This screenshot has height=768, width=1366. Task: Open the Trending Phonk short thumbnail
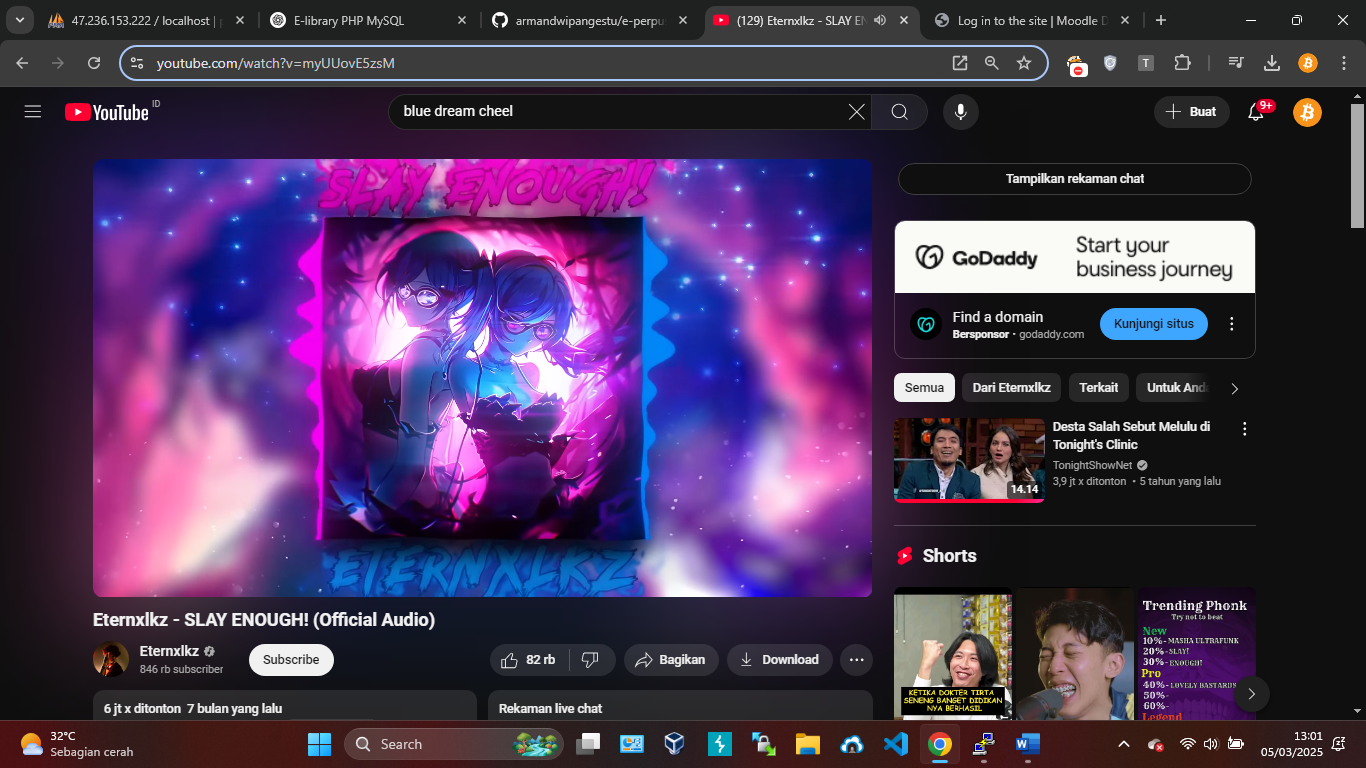(1195, 653)
